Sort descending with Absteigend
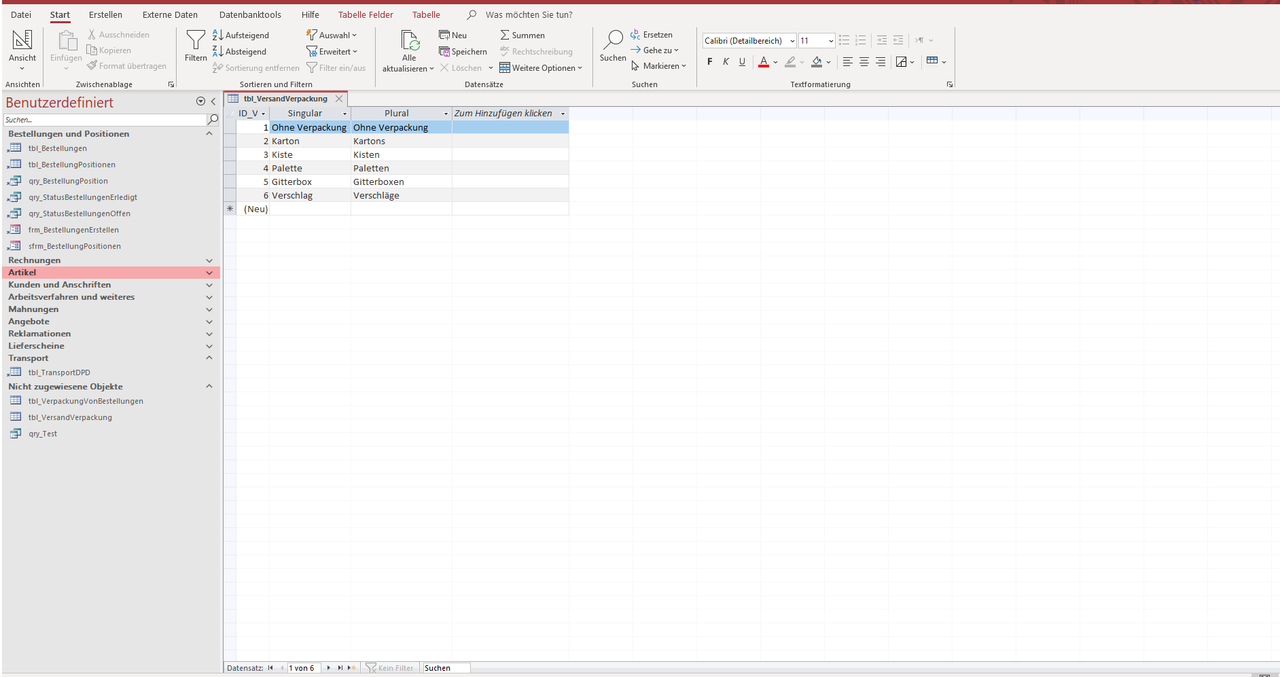The image size is (1280, 677). 240,51
